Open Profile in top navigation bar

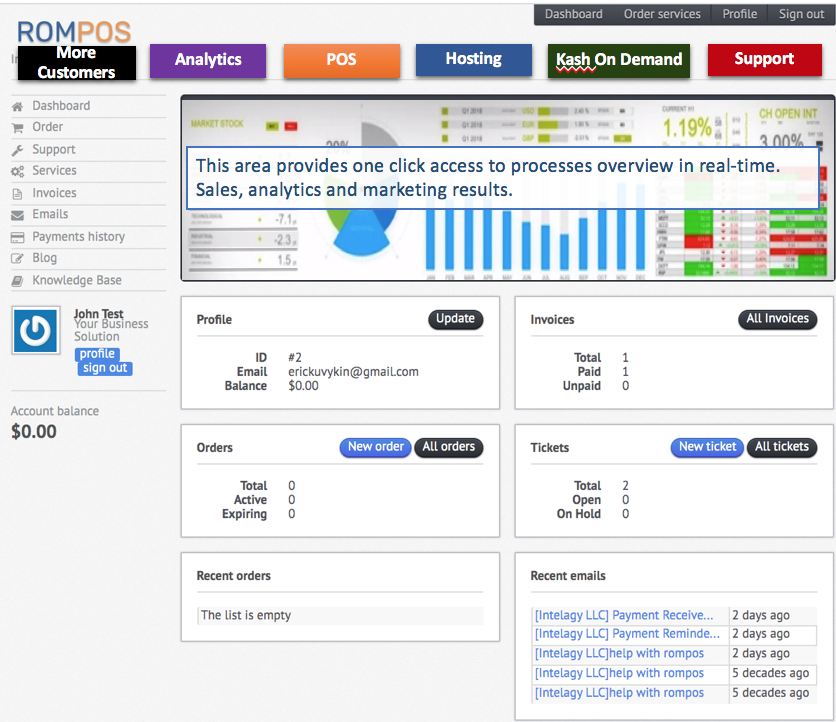739,14
